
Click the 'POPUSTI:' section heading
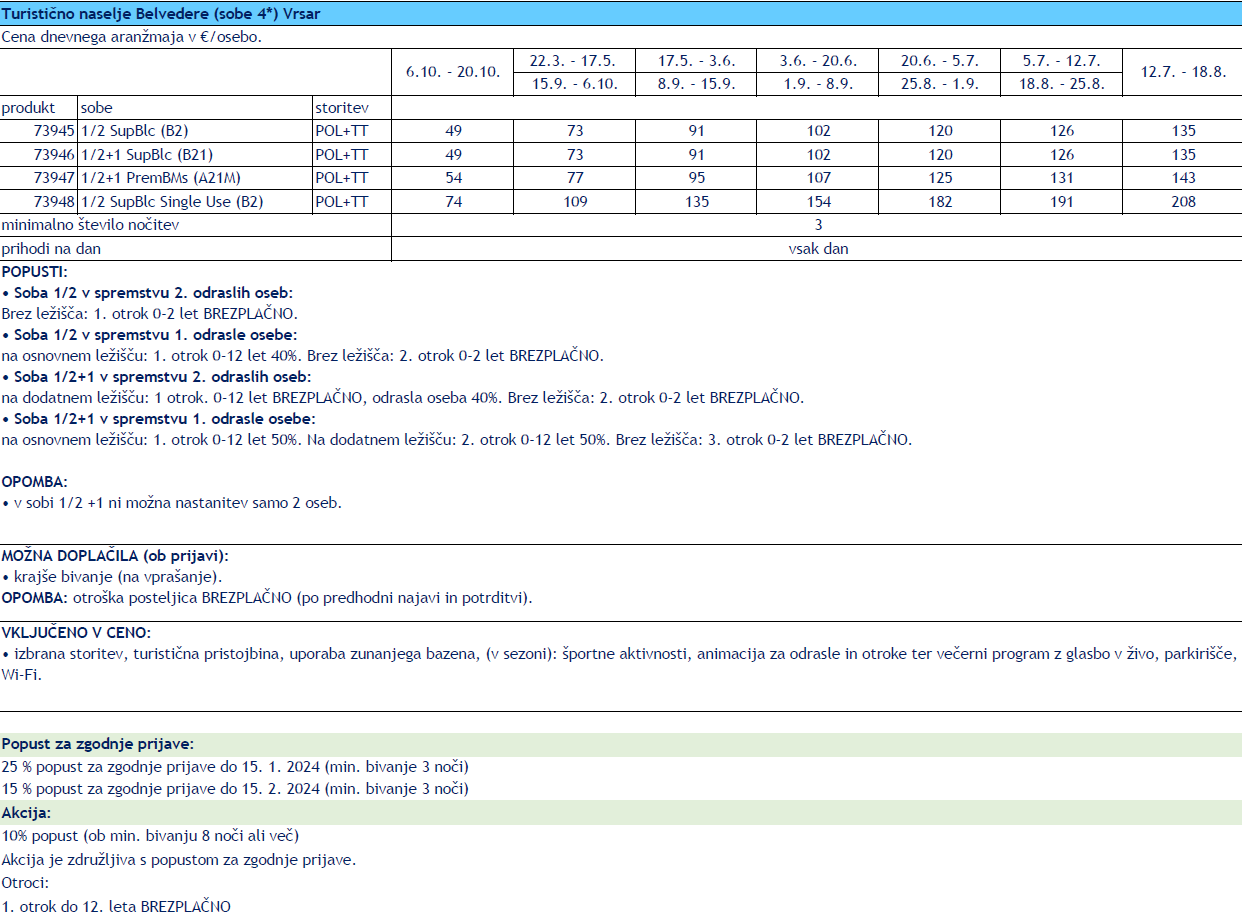click(x=35, y=272)
